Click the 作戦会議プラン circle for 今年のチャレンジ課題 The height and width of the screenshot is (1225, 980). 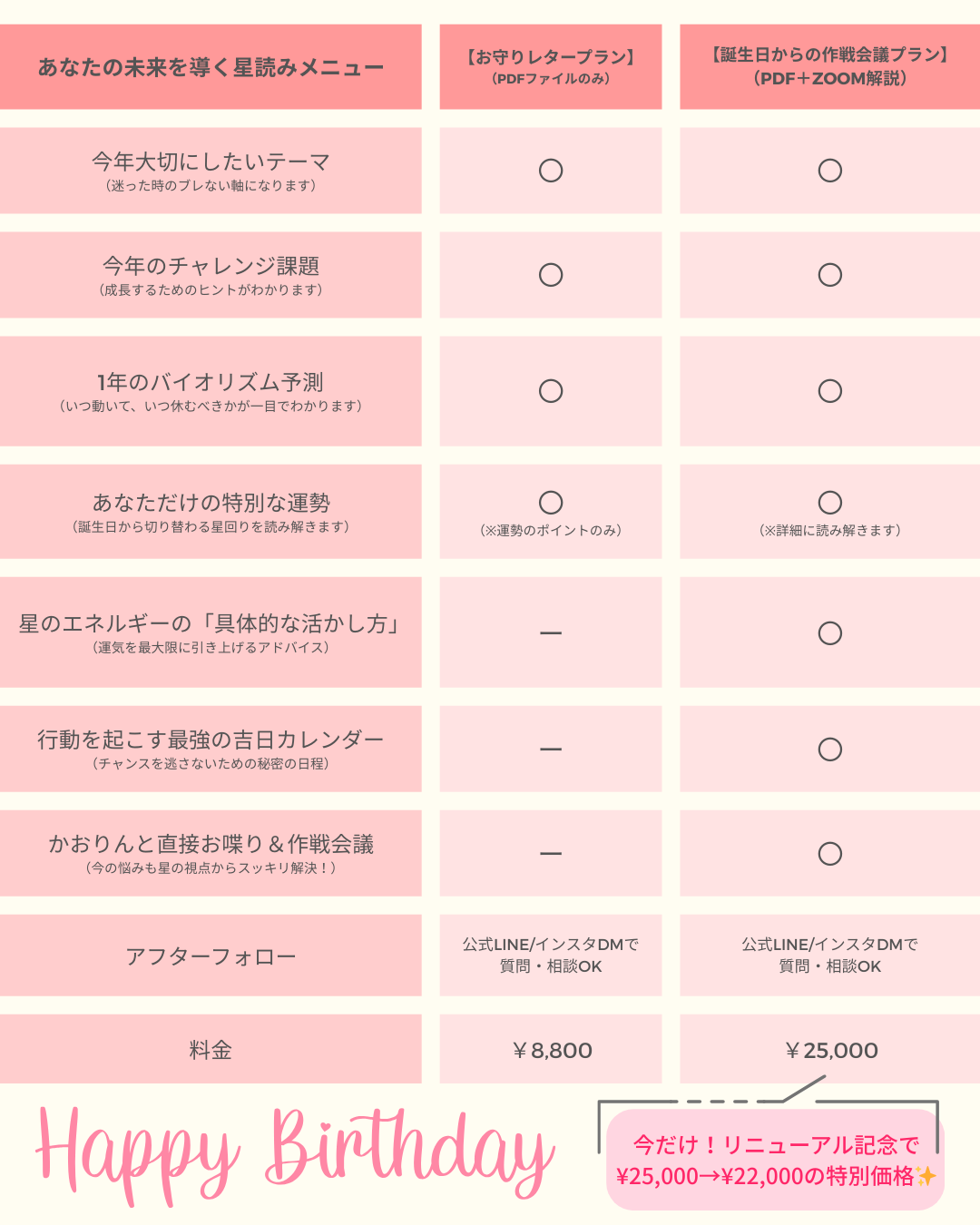click(829, 275)
